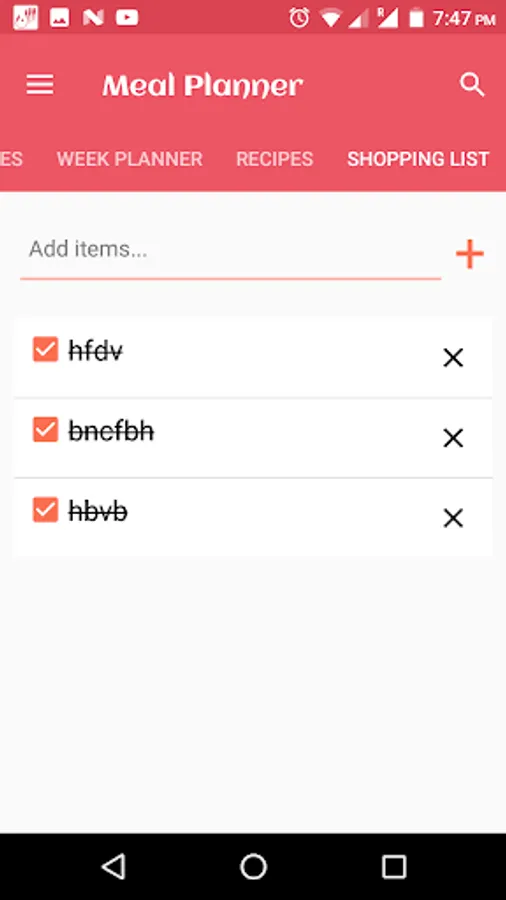Image resolution: width=506 pixels, height=900 pixels.
Task: Select the Shopping List tab
Action: [418, 159]
